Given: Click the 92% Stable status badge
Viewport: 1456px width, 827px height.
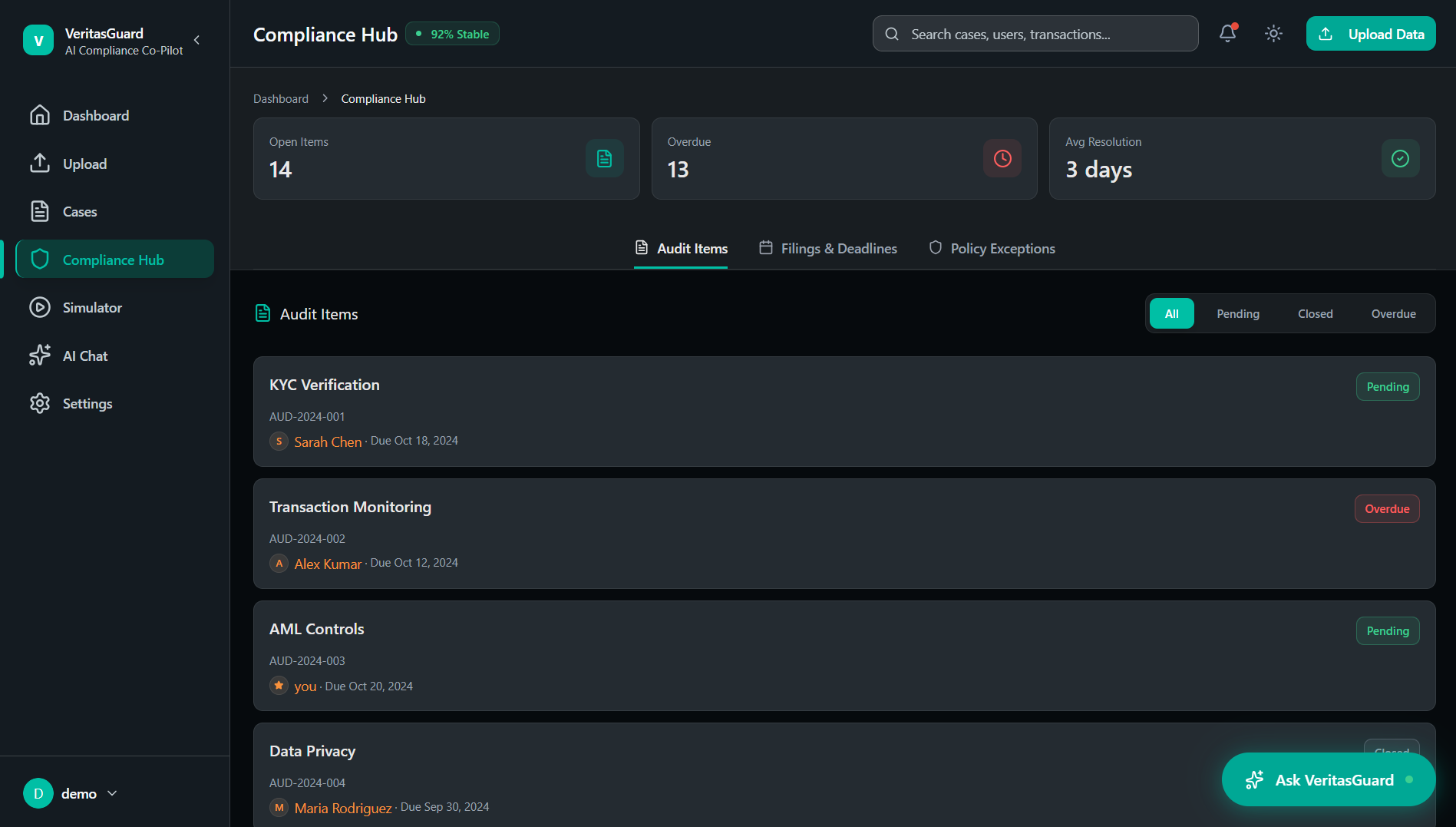Looking at the screenshot, I should coord(452,34).
